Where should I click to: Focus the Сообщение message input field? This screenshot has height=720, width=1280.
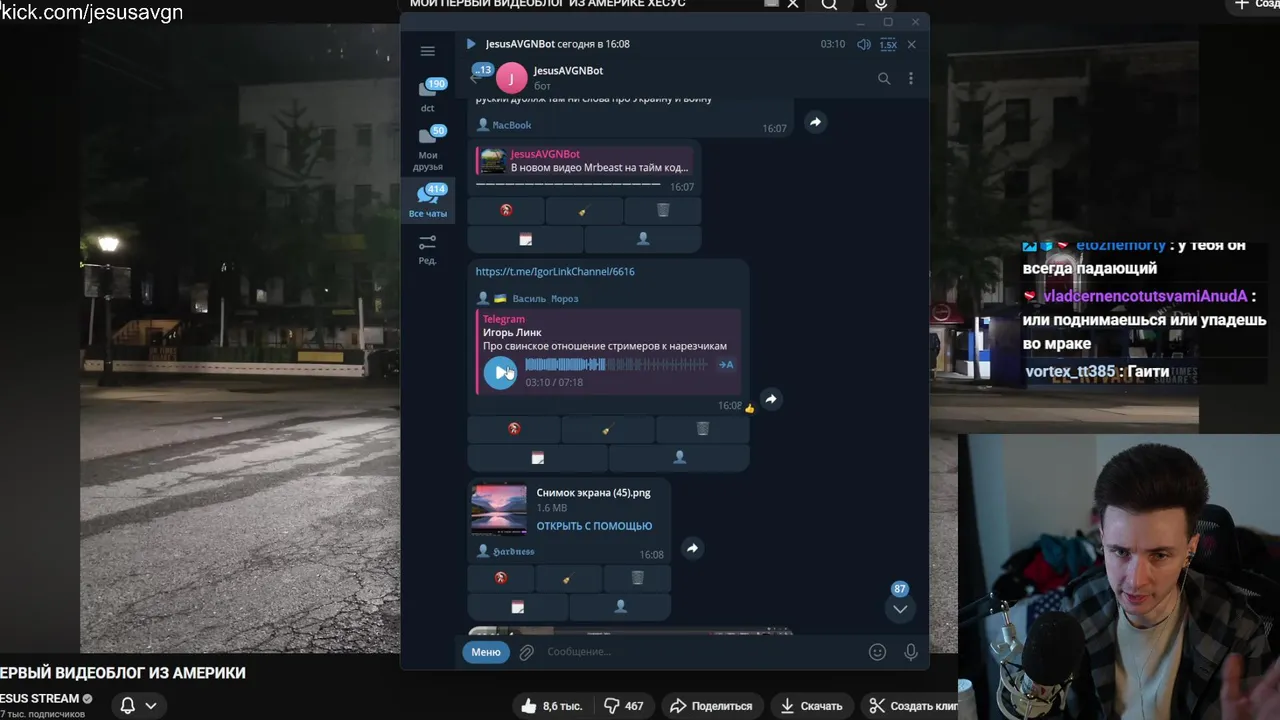pyautogui.click(x=700, y=652)
